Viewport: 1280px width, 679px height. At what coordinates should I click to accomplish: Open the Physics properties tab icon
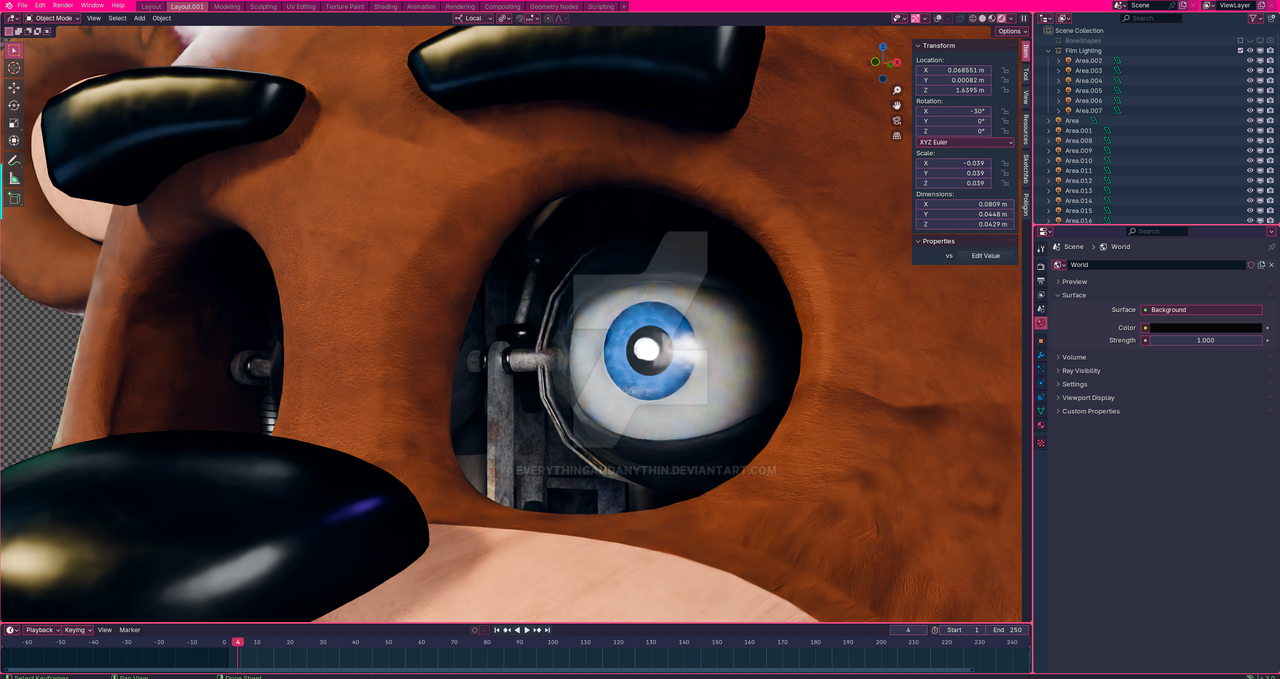(x=1041, y=383)
